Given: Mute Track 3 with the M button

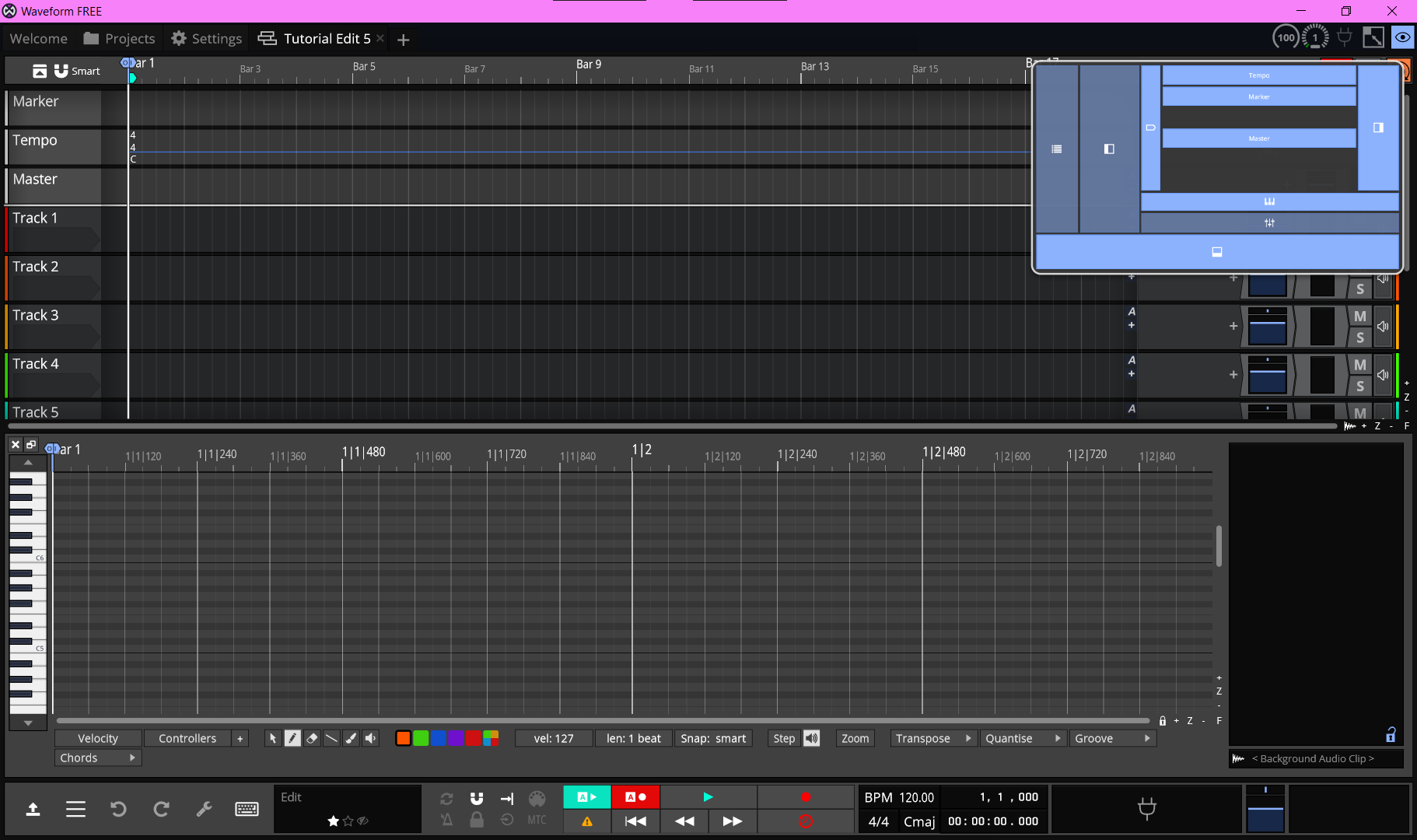Looking at the screenshot, I should 1359,317.
